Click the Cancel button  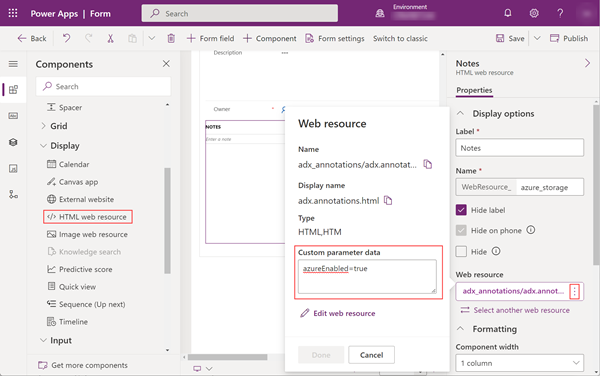(x=371, y=355)
